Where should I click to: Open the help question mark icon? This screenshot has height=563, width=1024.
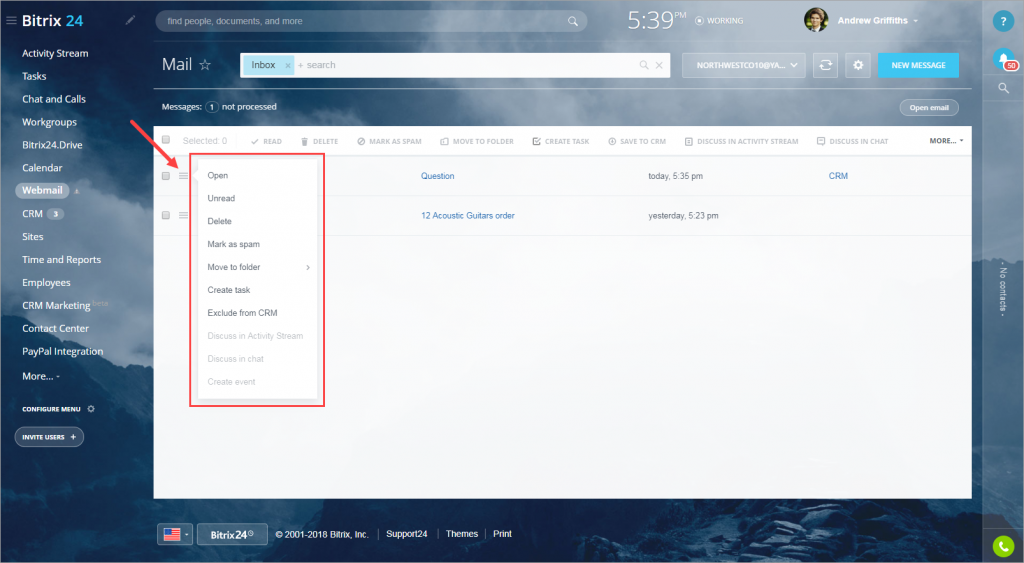click(x=1003, y=21)
